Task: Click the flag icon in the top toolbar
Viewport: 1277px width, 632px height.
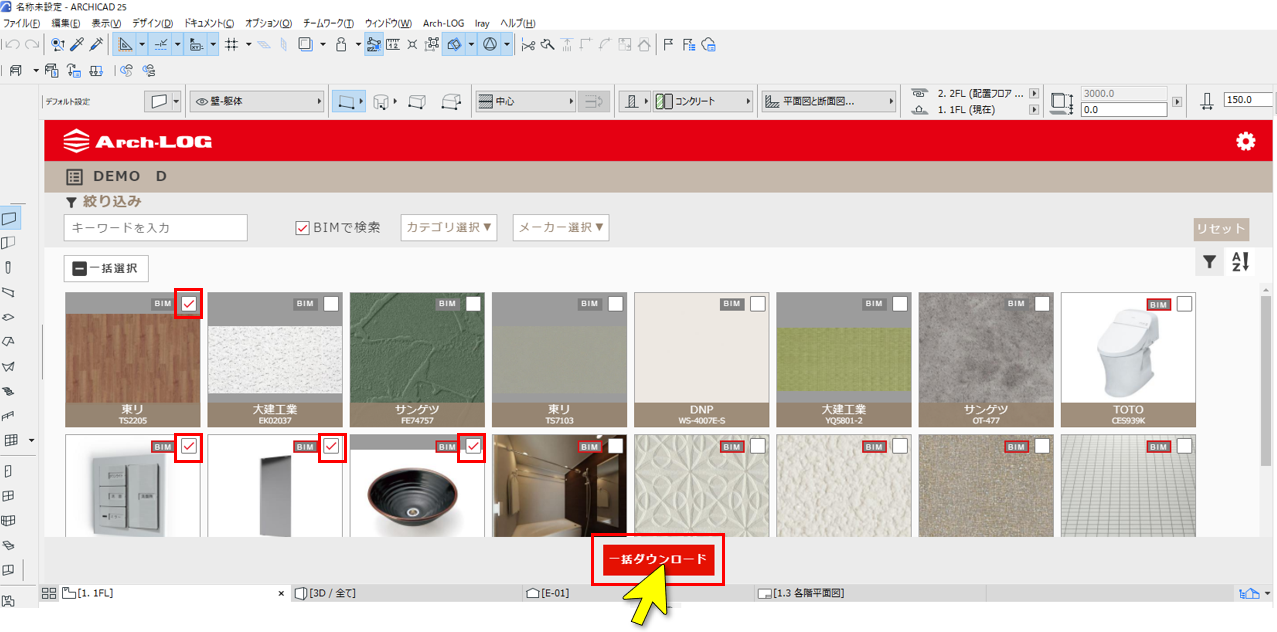Action: tap(668, 44)
